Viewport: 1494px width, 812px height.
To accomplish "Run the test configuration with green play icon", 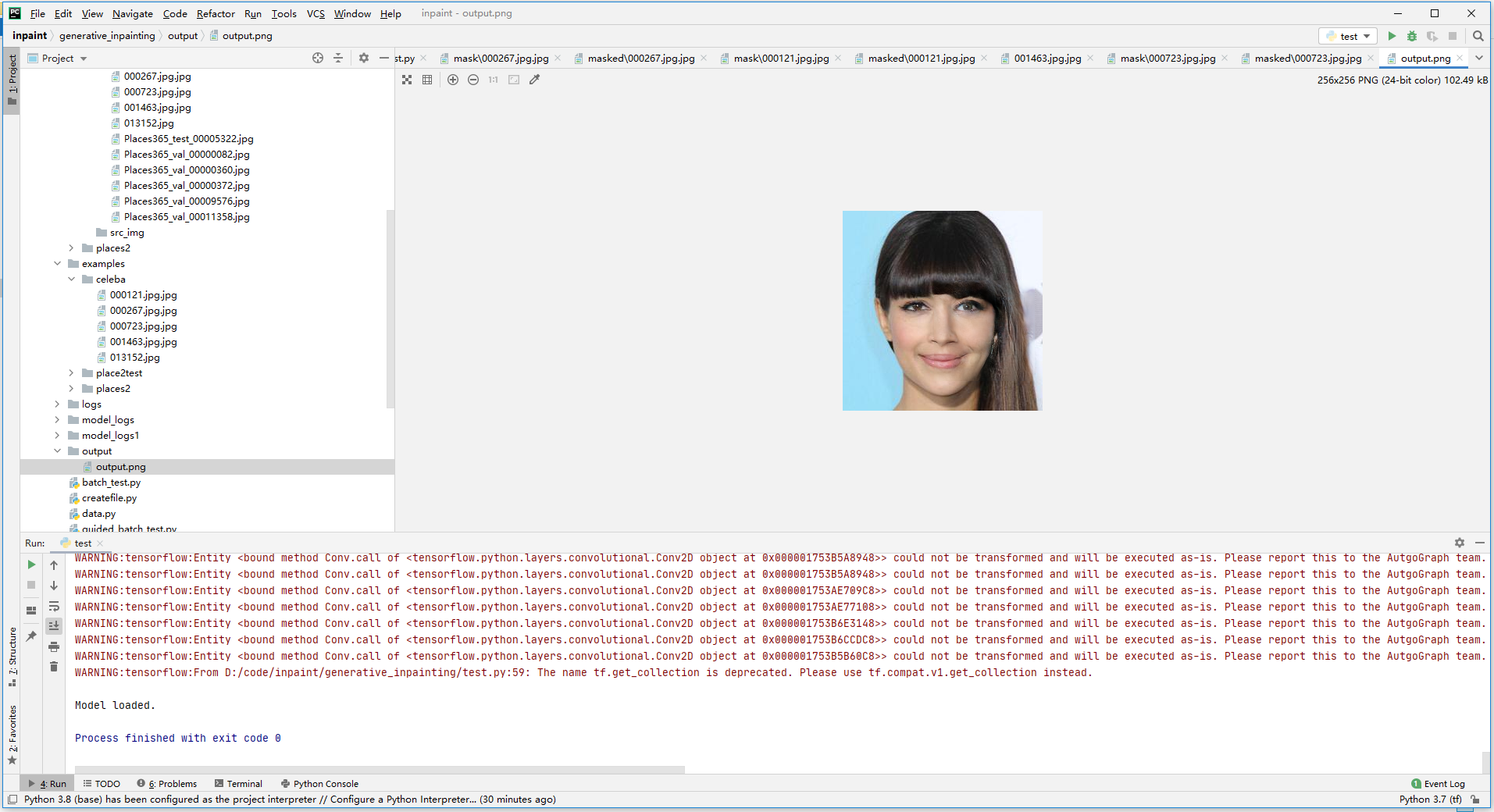I will pyautogui.click(x=1392, y=36).
